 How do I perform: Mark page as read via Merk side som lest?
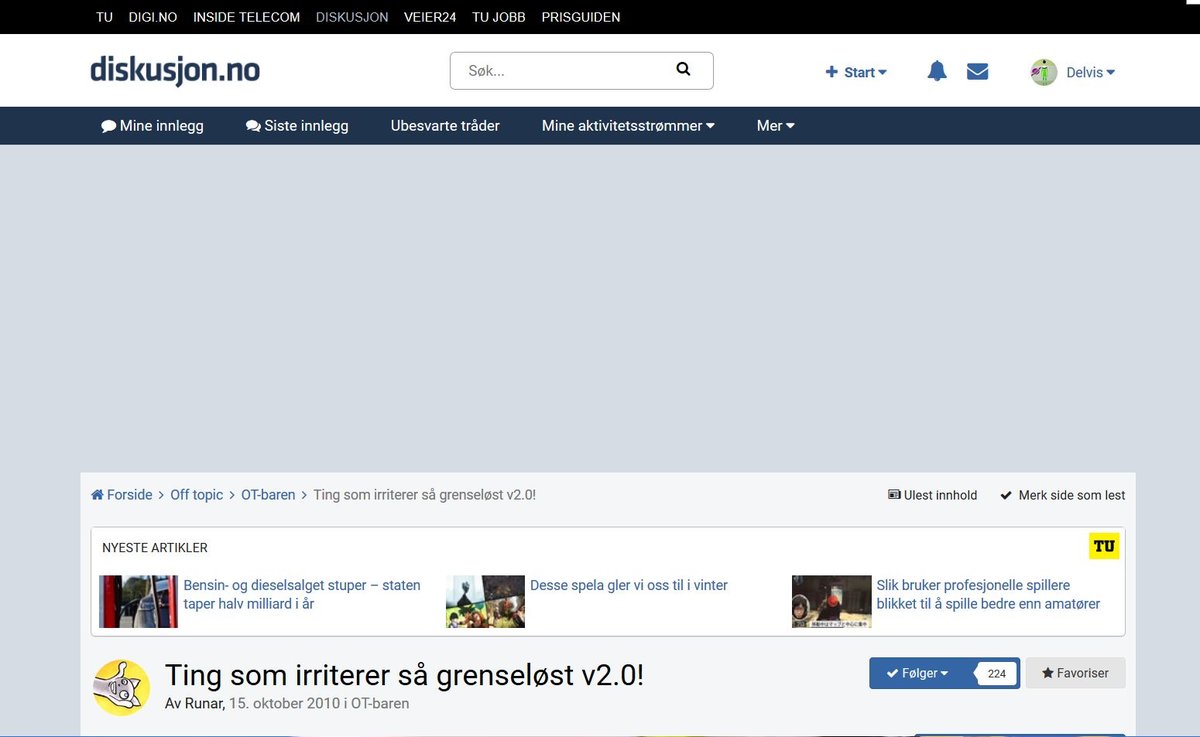pos(1062,495)
